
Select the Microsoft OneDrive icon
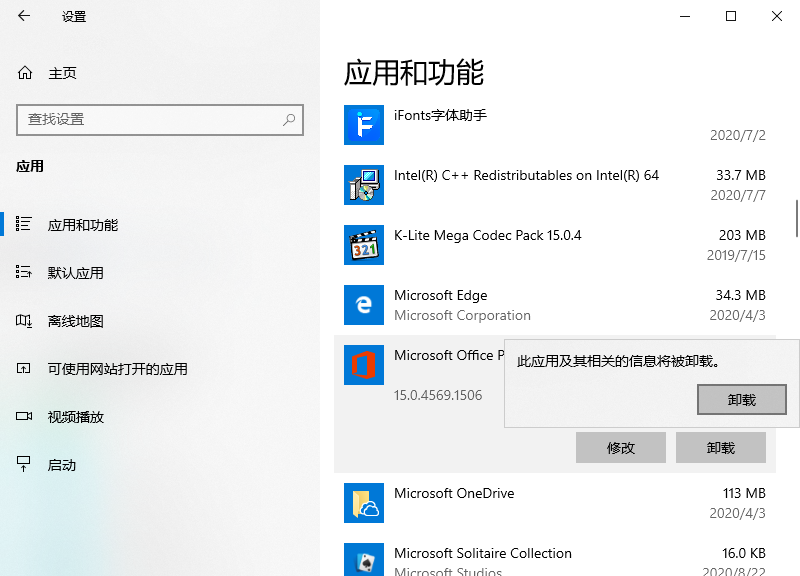(x=364, y=503)
